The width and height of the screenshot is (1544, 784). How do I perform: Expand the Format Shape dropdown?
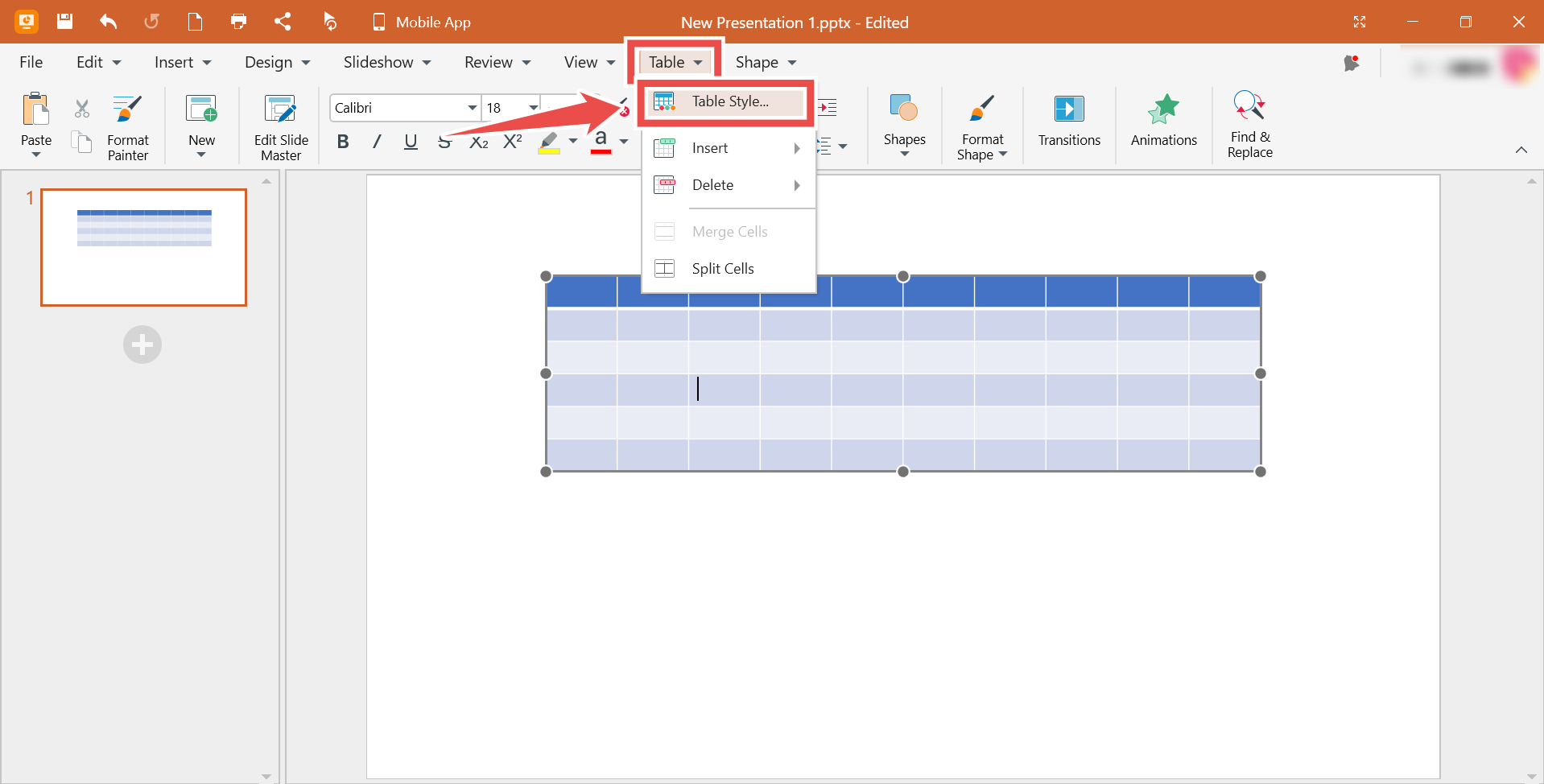pos(1003,155)
